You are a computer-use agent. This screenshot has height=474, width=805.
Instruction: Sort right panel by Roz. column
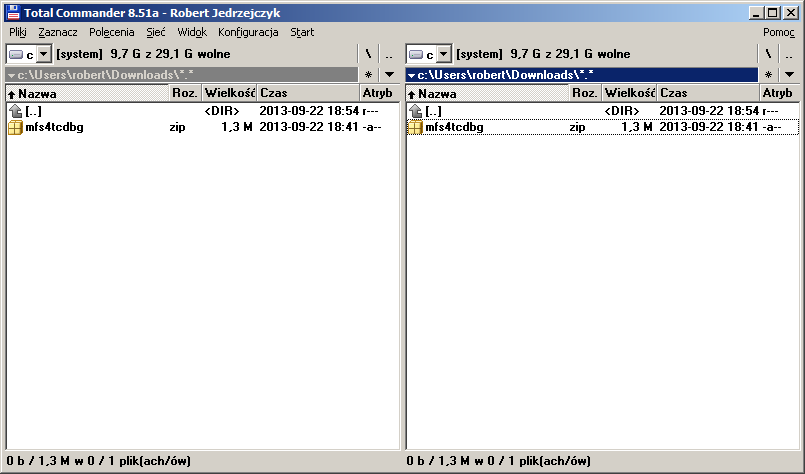click(x=585, y=93)
